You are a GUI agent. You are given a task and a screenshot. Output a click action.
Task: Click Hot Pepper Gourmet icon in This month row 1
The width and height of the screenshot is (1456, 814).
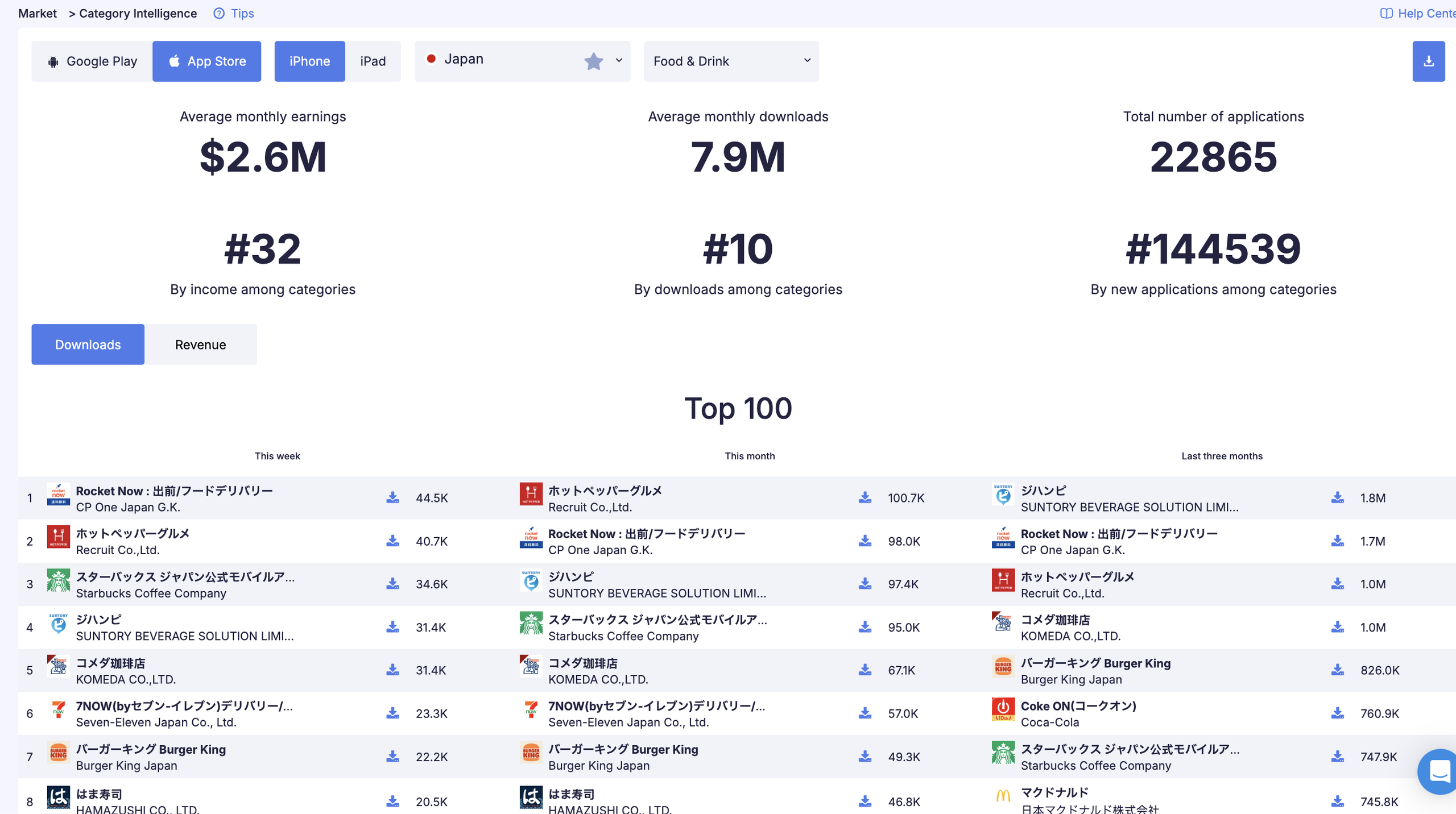coord(531,494)
